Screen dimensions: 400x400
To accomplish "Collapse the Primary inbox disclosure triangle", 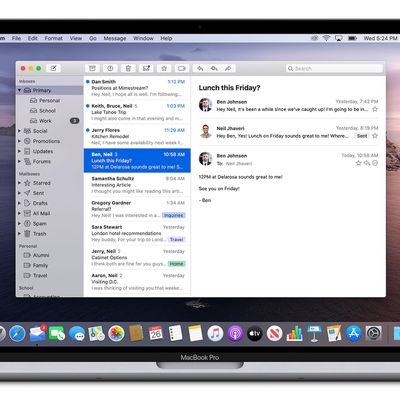I will (x=20, y=90).
